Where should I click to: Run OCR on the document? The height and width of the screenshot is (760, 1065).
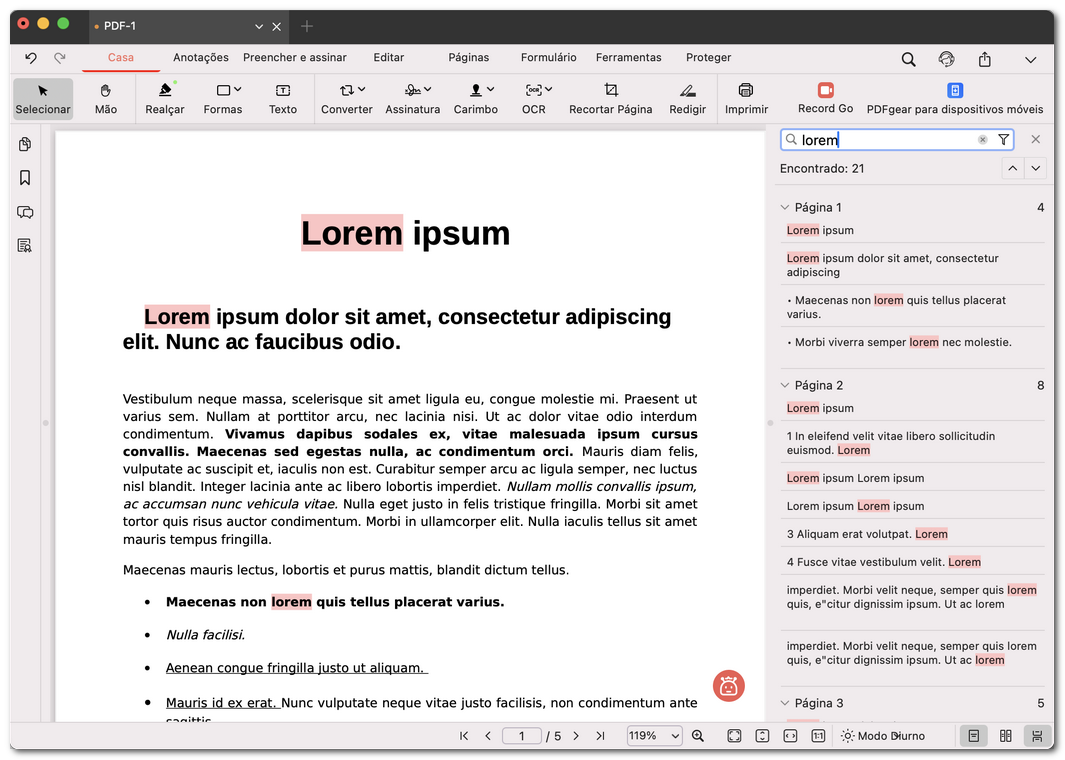click(534, 99)
